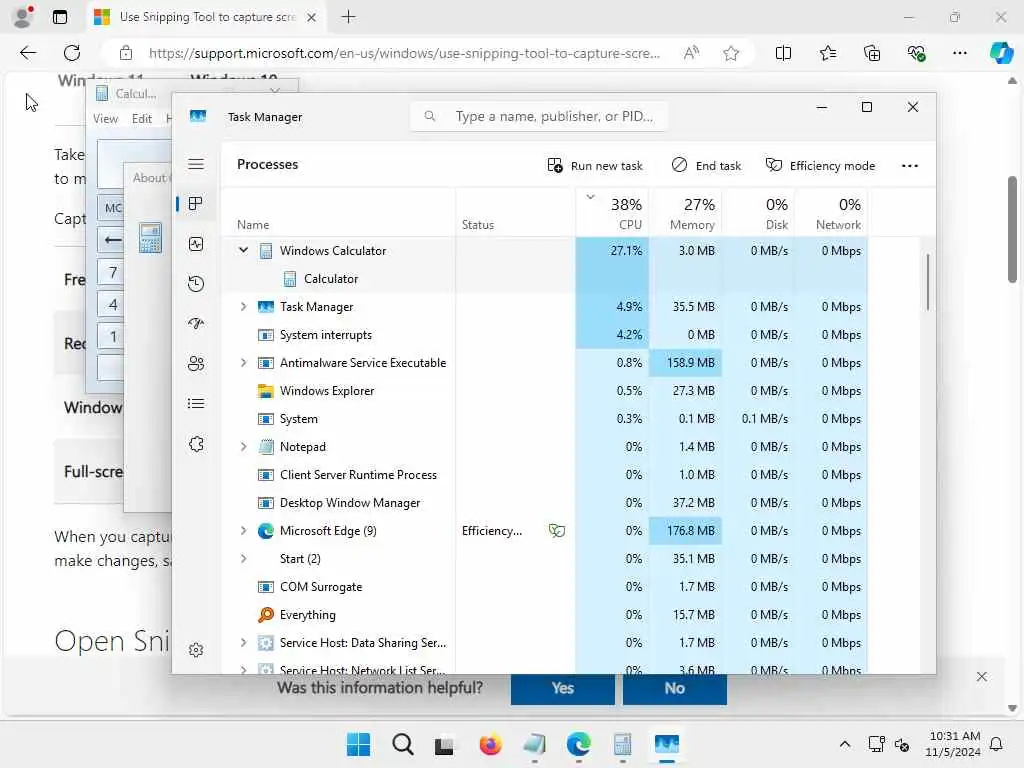Image resolution: width=1024 pixels, height=768 pixels.
Task: Select Calculator child process row
Action: (x=545, y=279)
